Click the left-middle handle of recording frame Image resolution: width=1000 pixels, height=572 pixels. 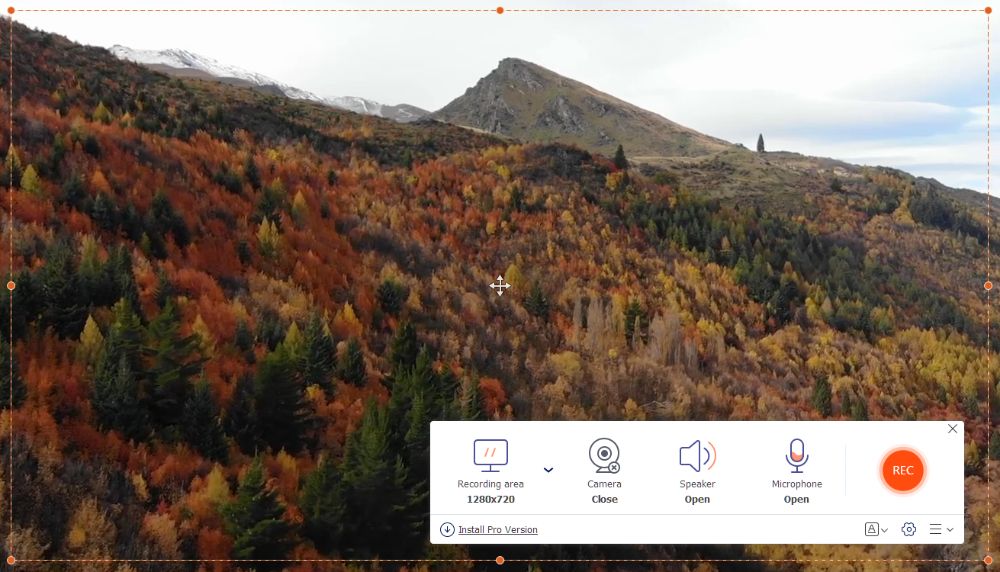click(x=11, y=286)
